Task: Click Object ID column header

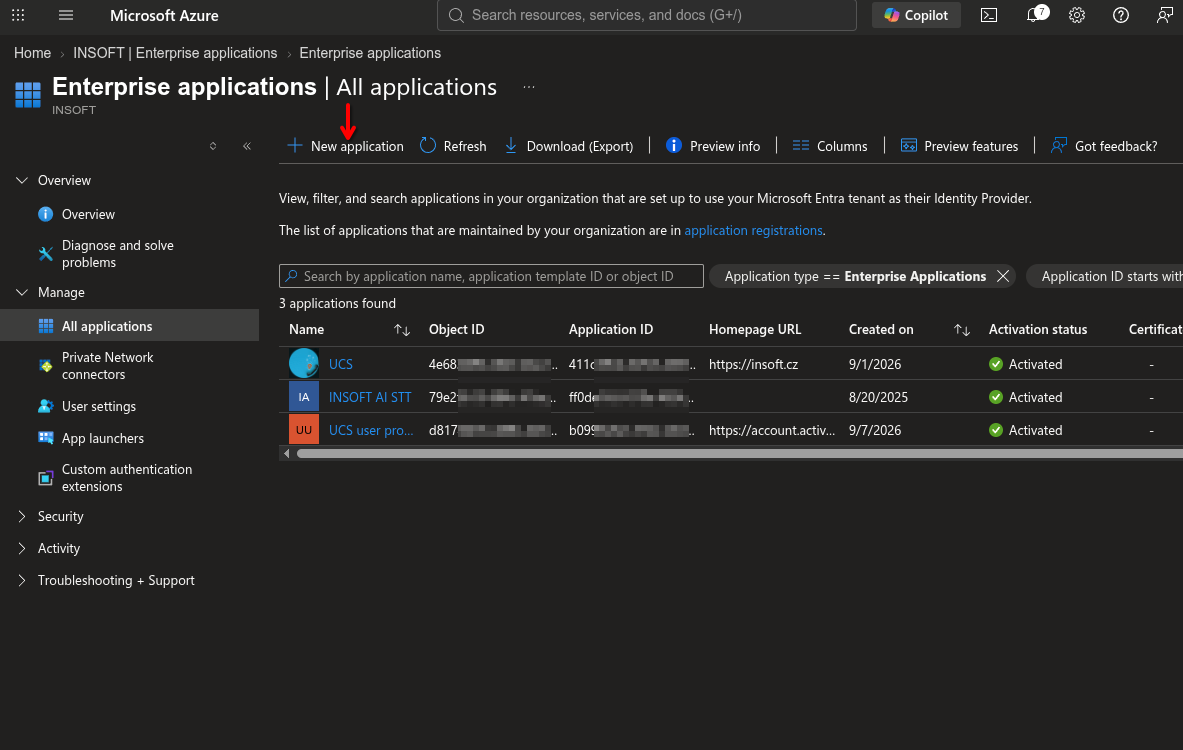Action: (x=456, y=329)
